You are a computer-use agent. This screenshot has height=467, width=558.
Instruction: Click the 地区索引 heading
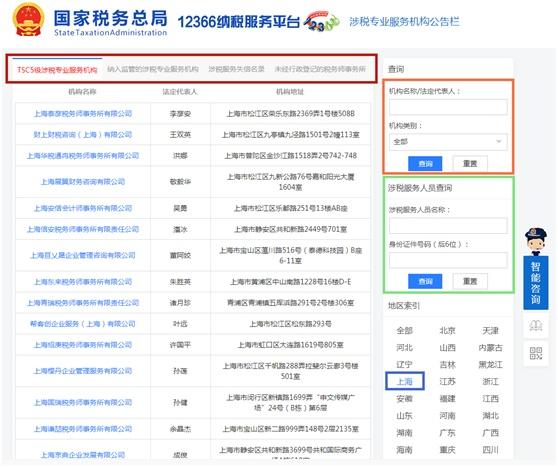pyautogui.click(x=404, y=306)
